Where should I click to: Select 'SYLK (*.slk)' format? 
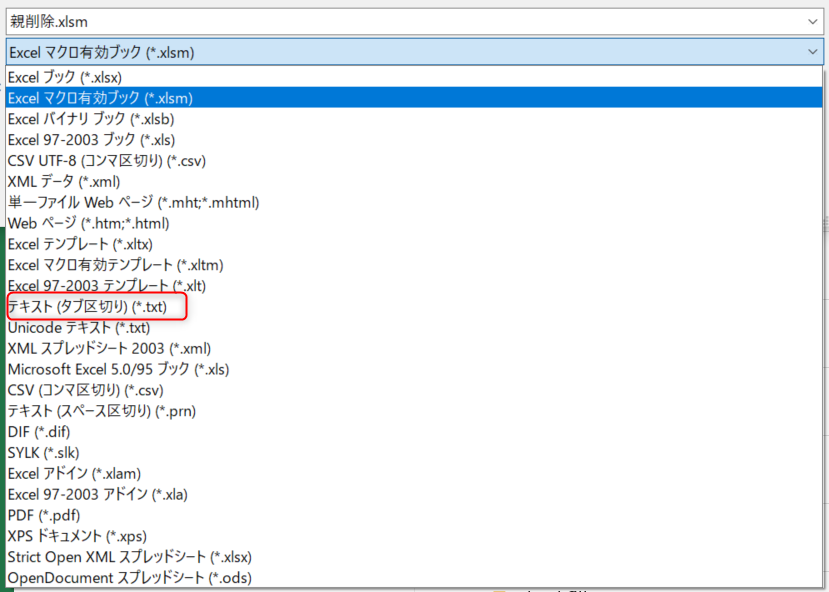[x=414, y=453]
